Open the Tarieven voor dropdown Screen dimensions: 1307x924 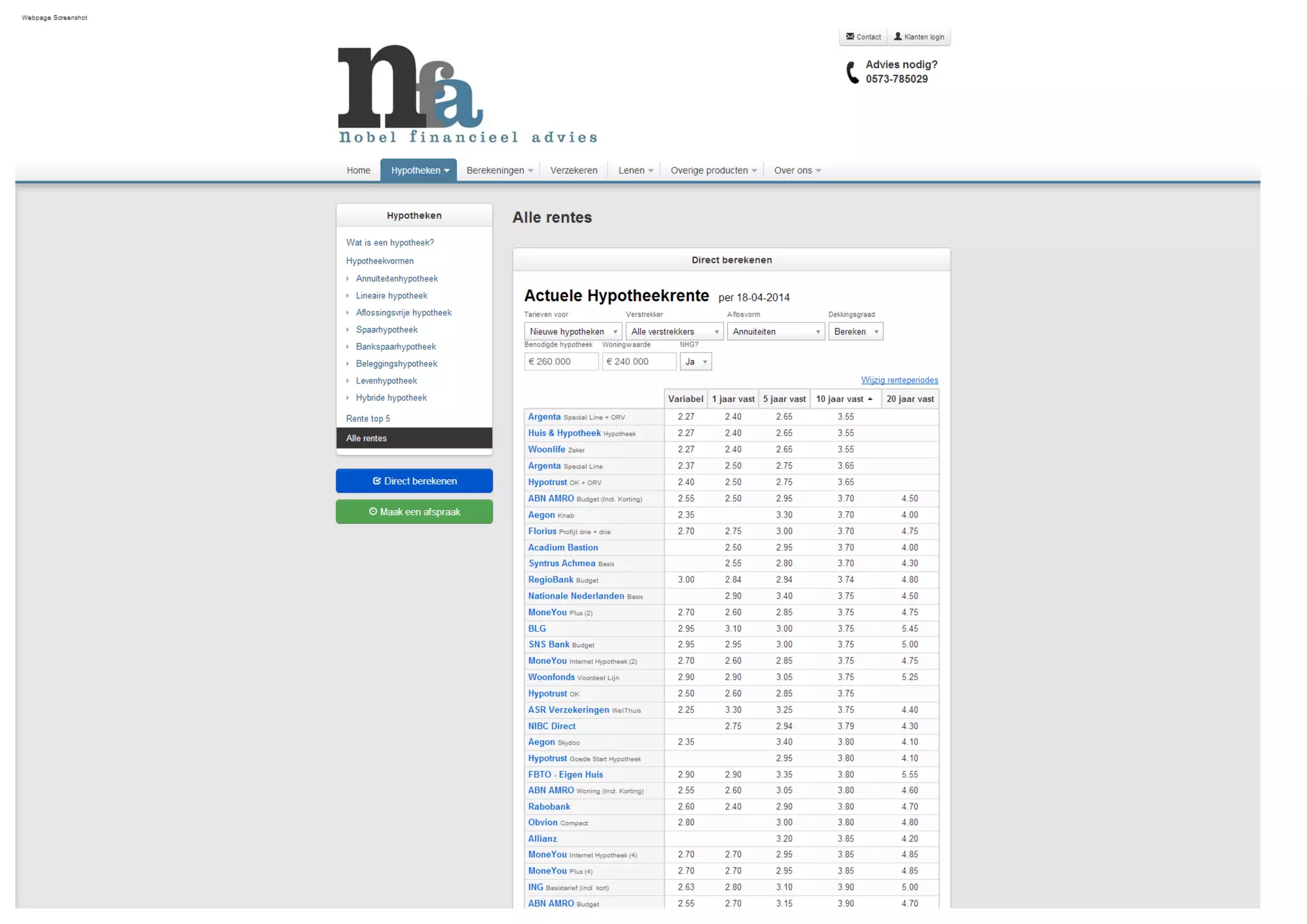572,332
